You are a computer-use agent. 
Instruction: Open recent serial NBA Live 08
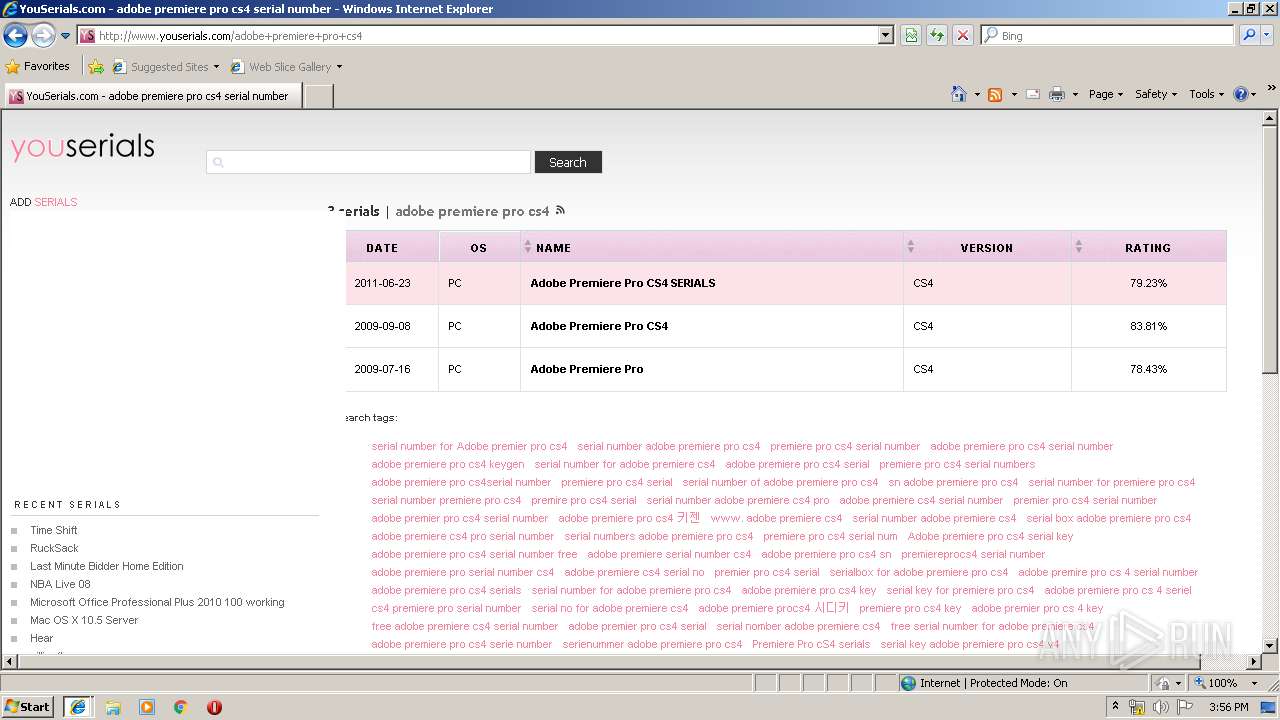60,584
